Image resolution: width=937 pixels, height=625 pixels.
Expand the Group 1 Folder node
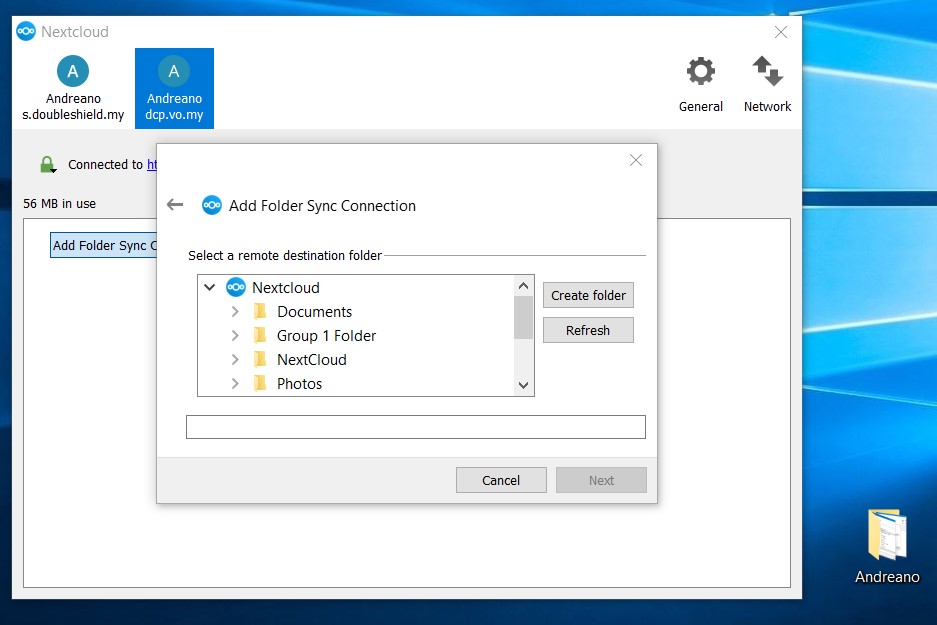point(235,336)
